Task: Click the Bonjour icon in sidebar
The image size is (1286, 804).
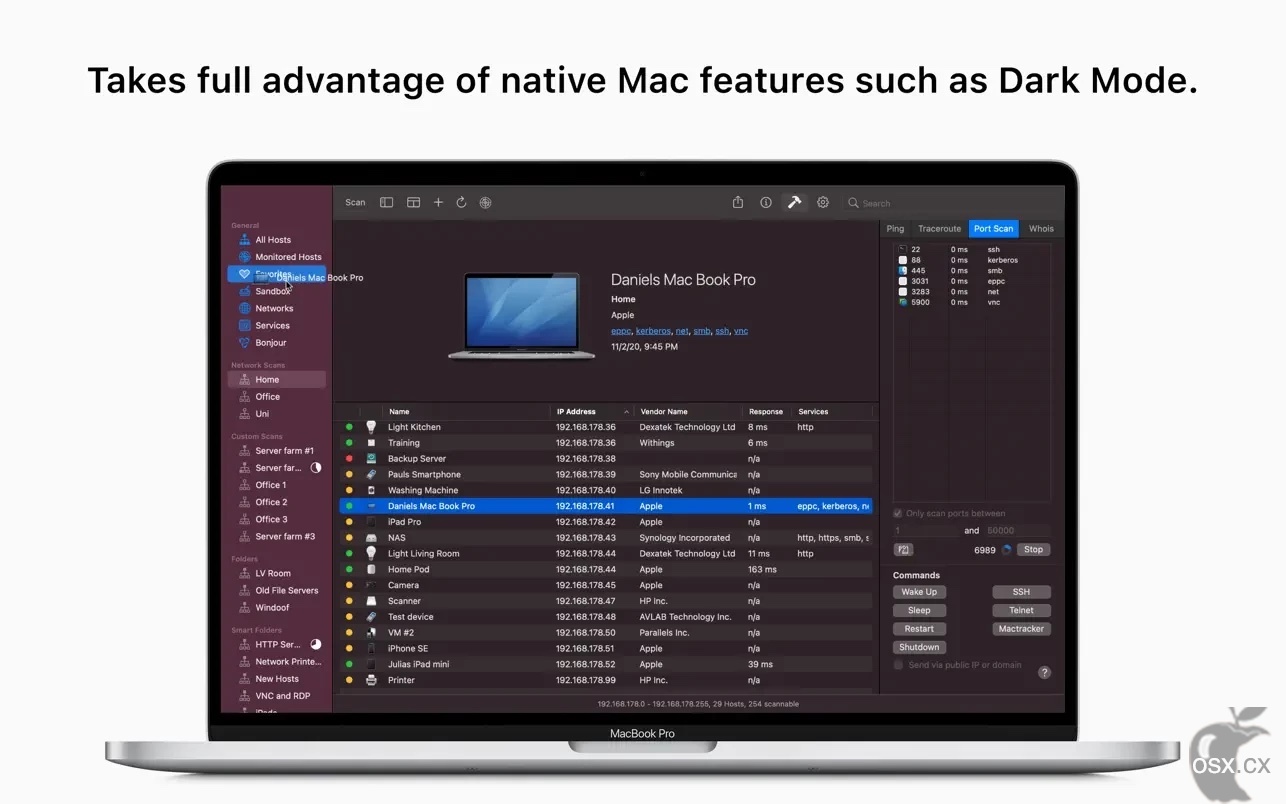Action: [244, 342]
